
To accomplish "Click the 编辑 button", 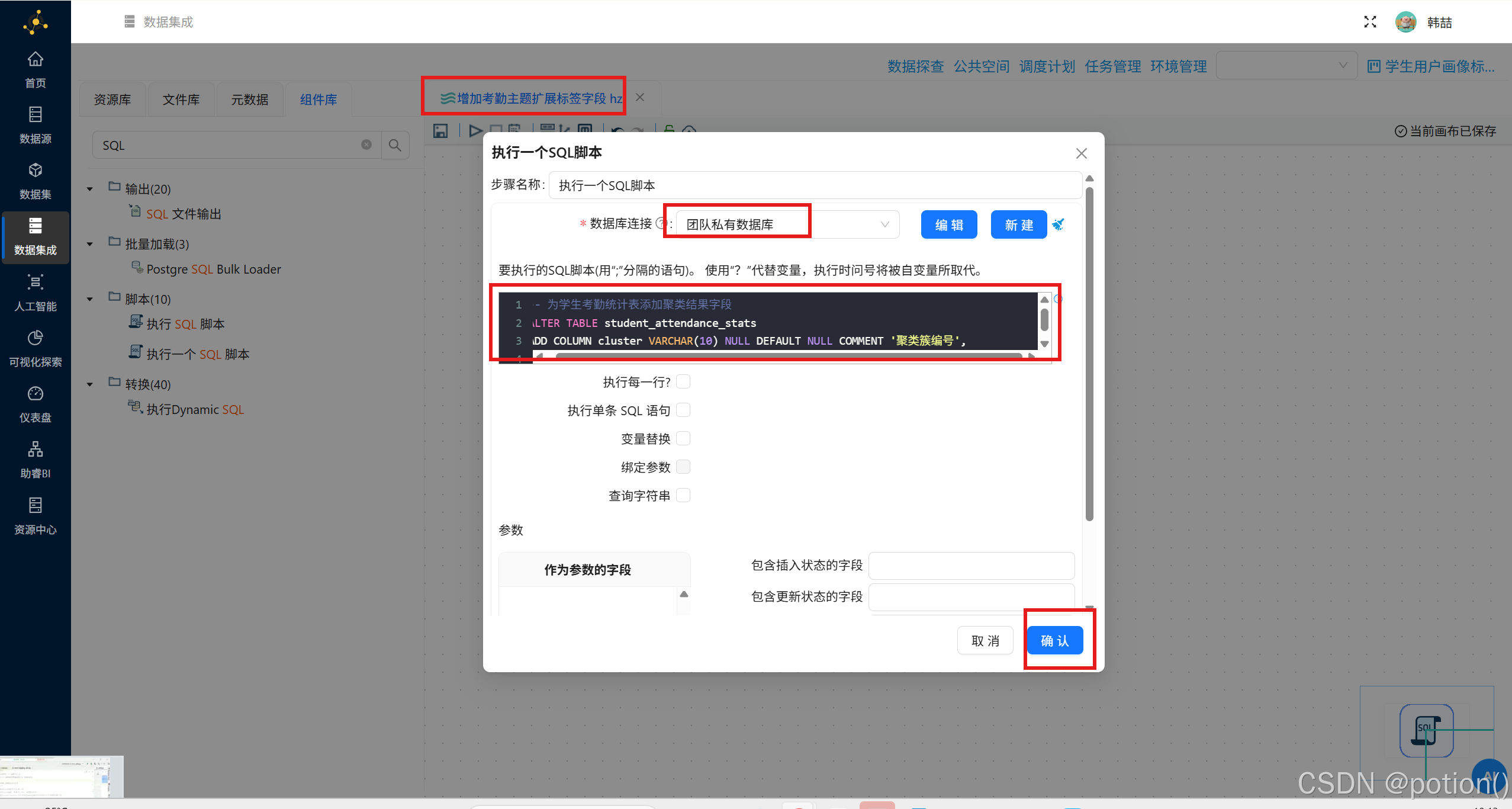I will click(x=949, y=224).
